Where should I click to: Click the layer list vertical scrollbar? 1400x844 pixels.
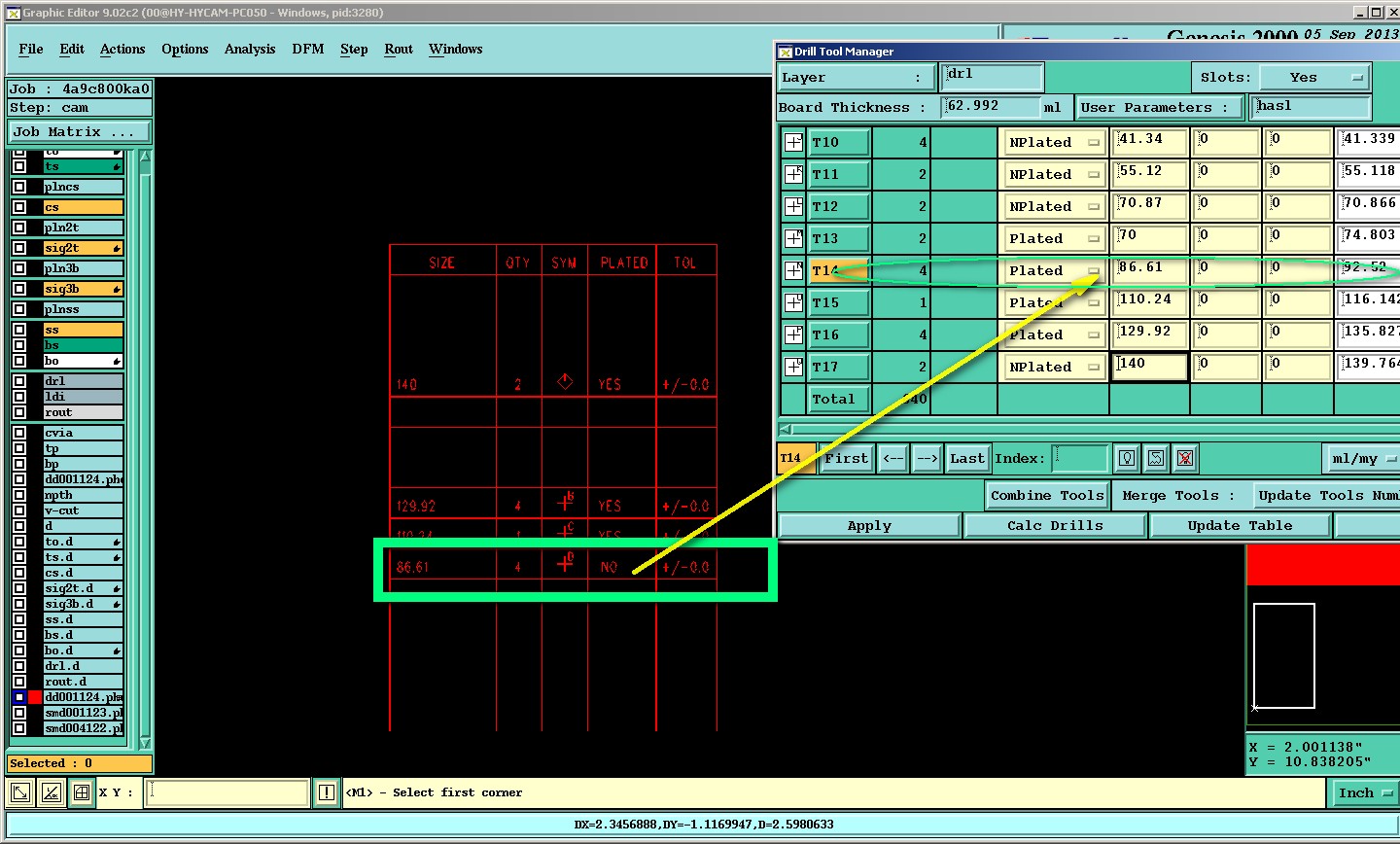[x=145, y=447]
